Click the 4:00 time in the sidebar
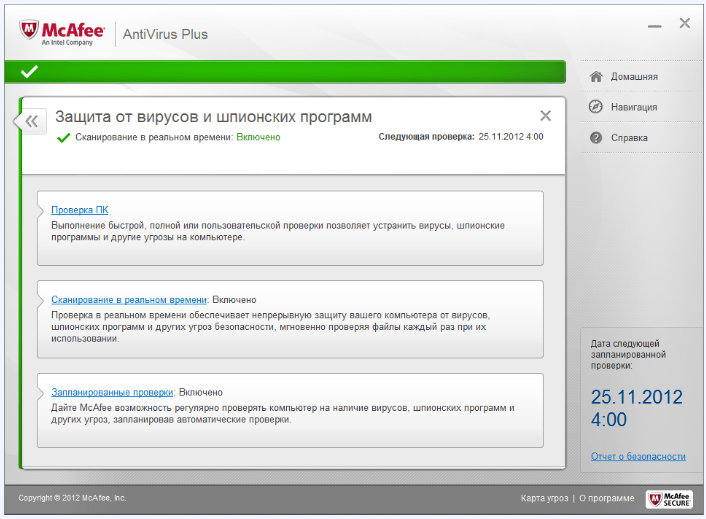The image size is (706, 519). pos(609,420)
